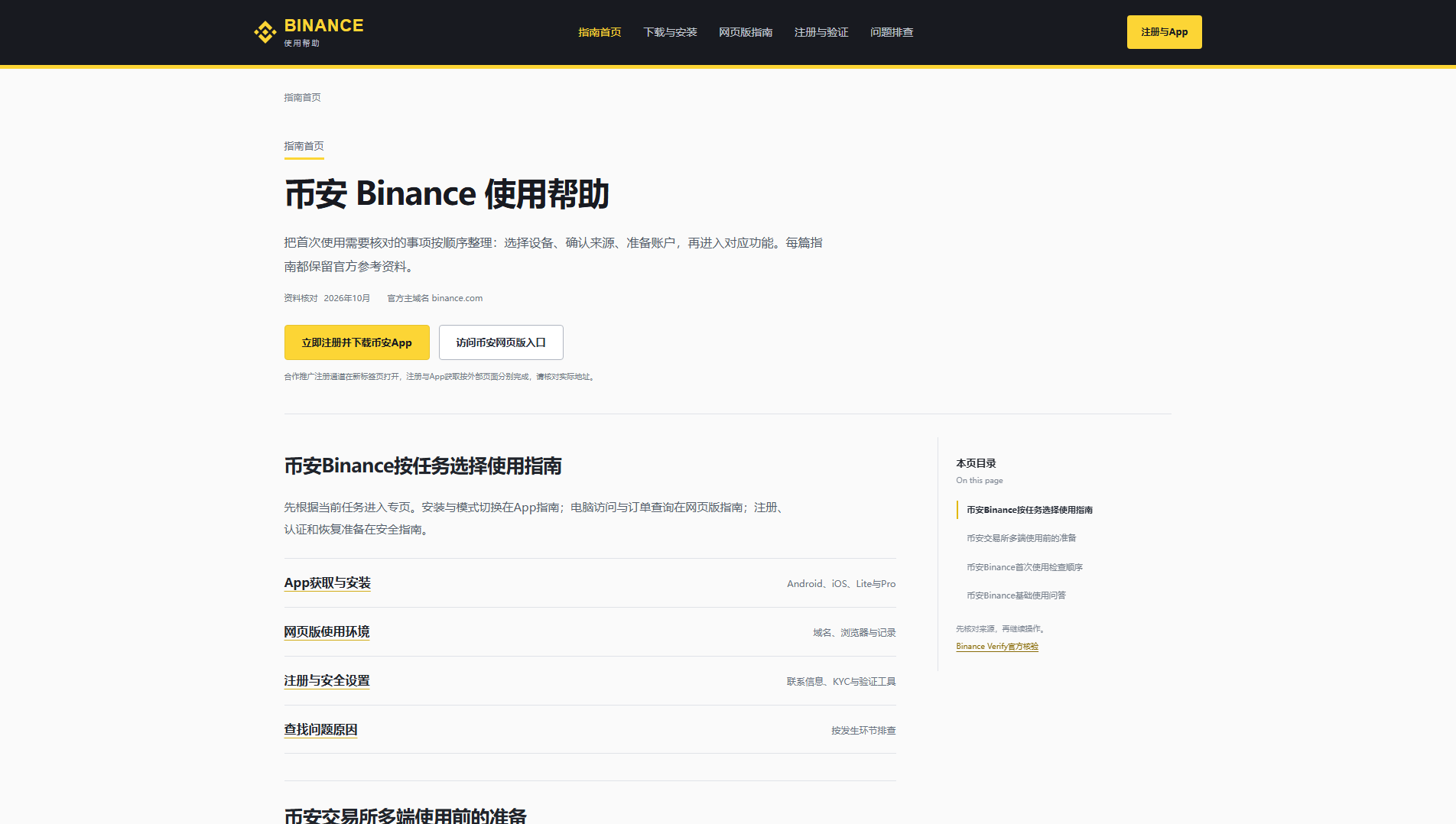Click 按发生环节排查 description text
The width and height of the screenshot is (1456, 824).
(863, 731)
